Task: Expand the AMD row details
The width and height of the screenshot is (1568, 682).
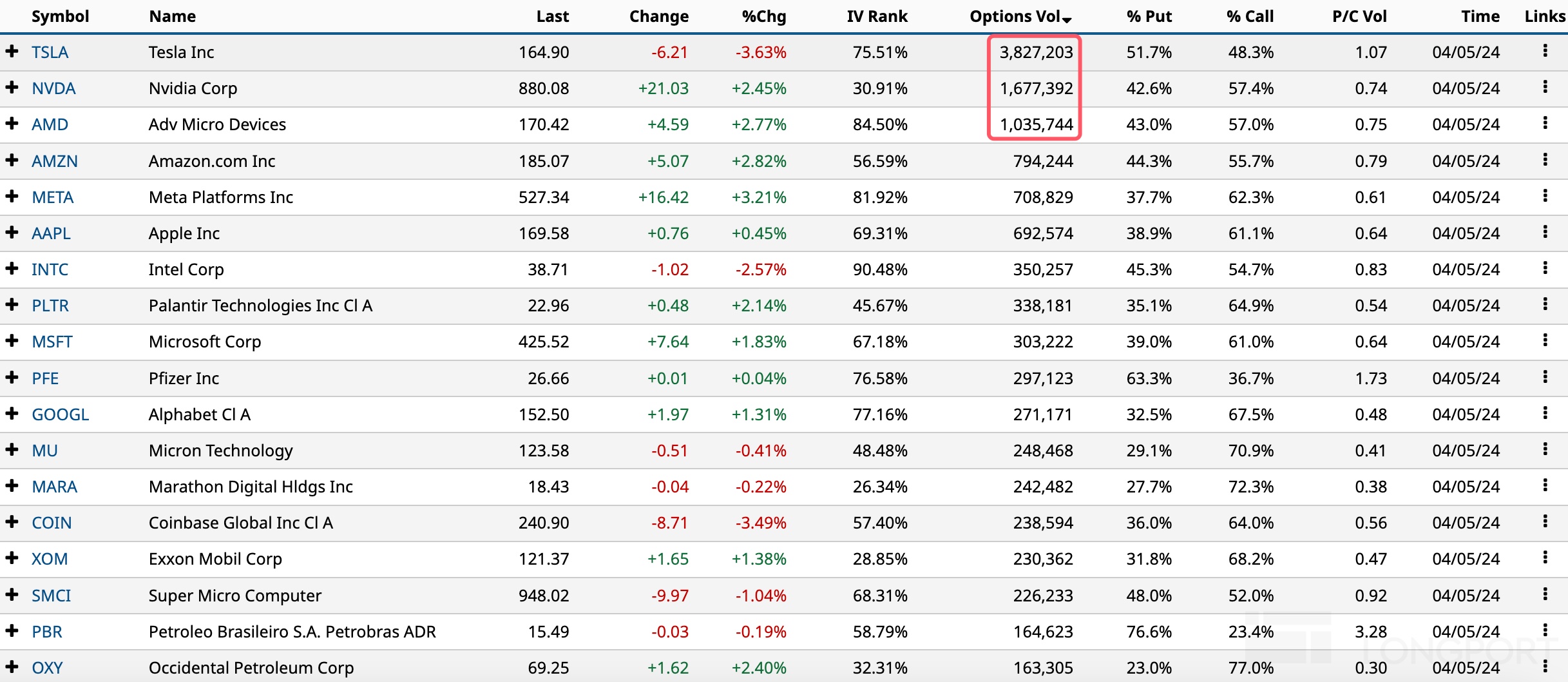Action: [x=12, y=123]
